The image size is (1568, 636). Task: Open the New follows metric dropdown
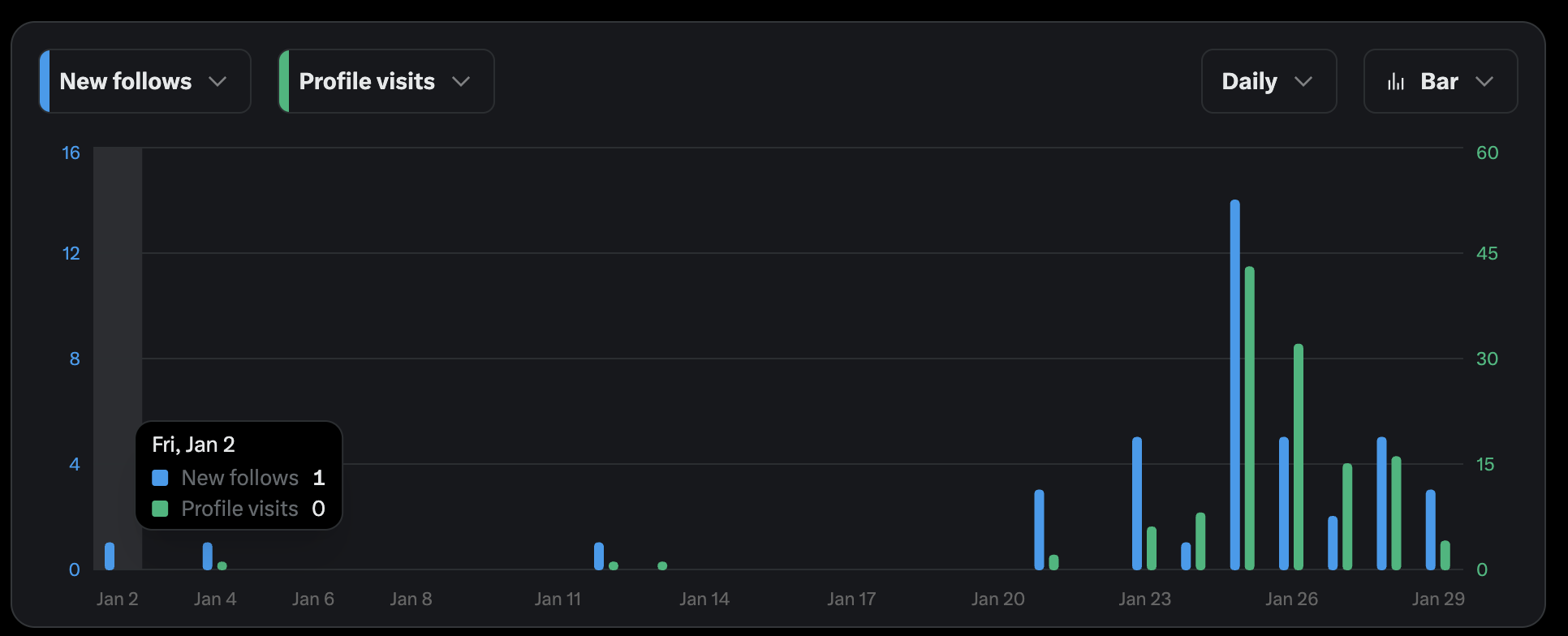[x=145, y=81]
